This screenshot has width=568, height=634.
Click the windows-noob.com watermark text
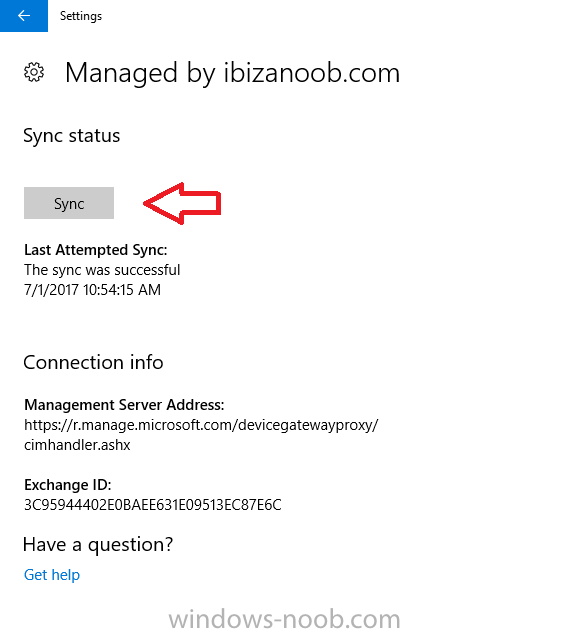284,619
